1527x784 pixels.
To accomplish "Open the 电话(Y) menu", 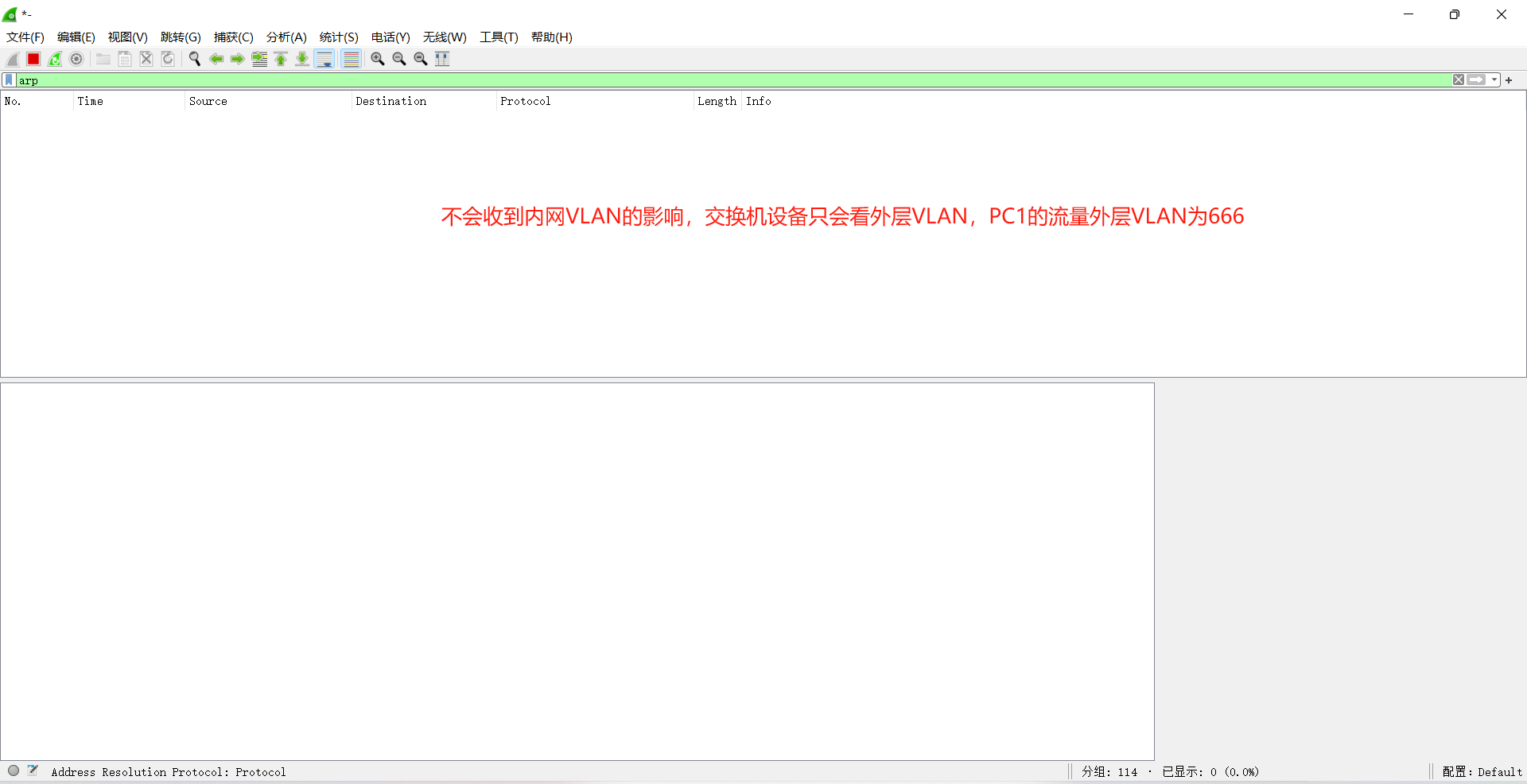I will [390, 37].
